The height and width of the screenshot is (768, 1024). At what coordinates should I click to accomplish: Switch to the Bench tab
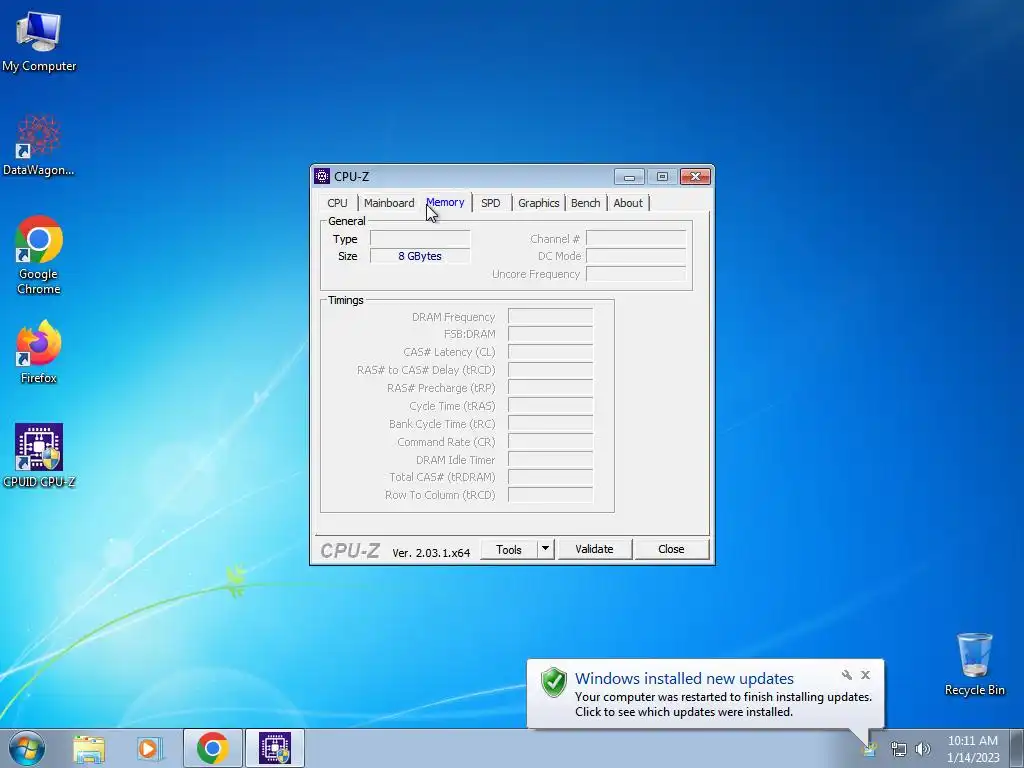point(586,203)
